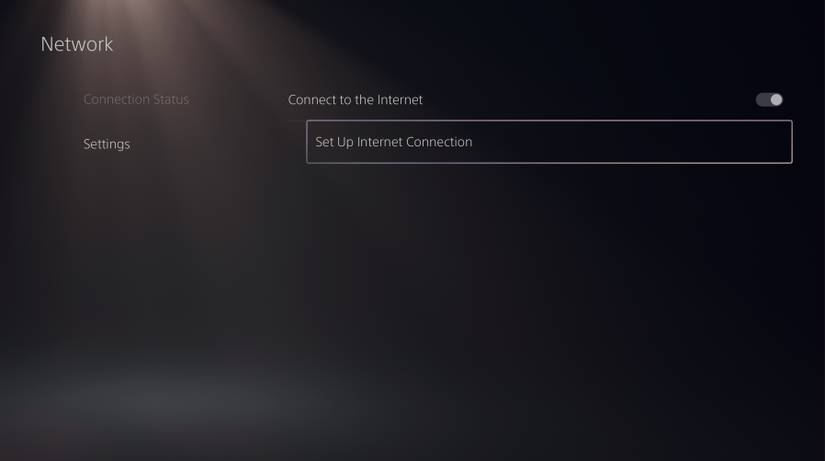This screenshot has height=461, width=825.
Task: Click the Set Up Internet Connection text
Action: (394, 142)
